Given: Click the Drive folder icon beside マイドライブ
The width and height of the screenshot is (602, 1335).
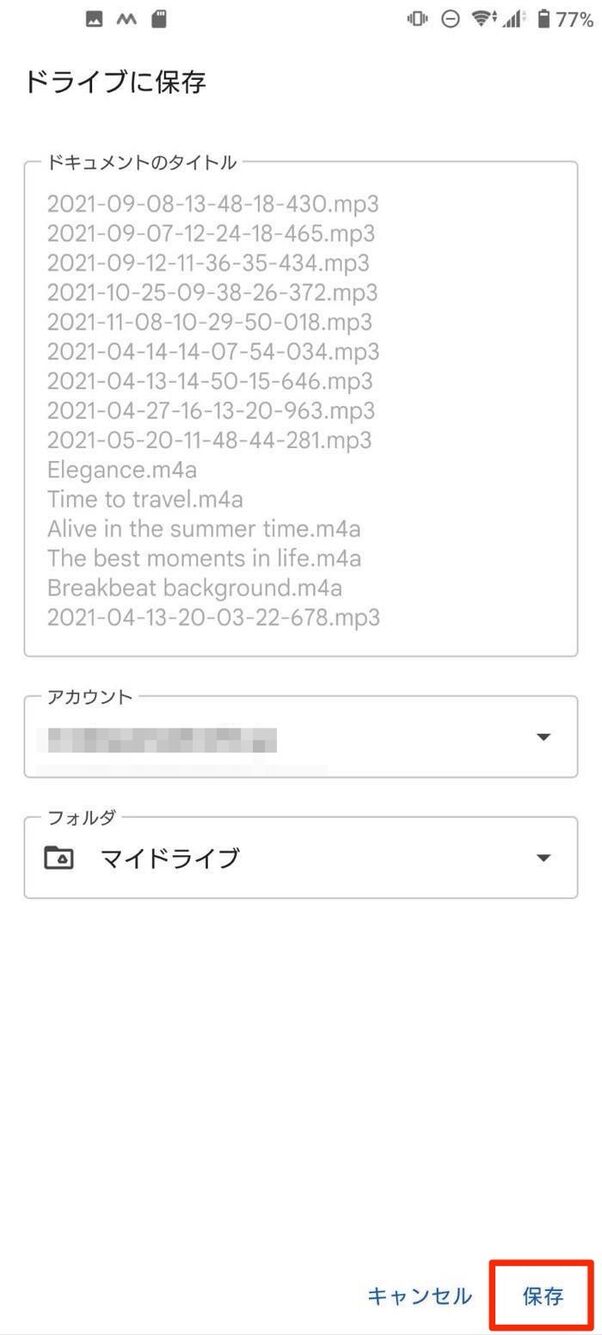Looking at the screenshot, I should pyautogui.click(x=59, y=858).
